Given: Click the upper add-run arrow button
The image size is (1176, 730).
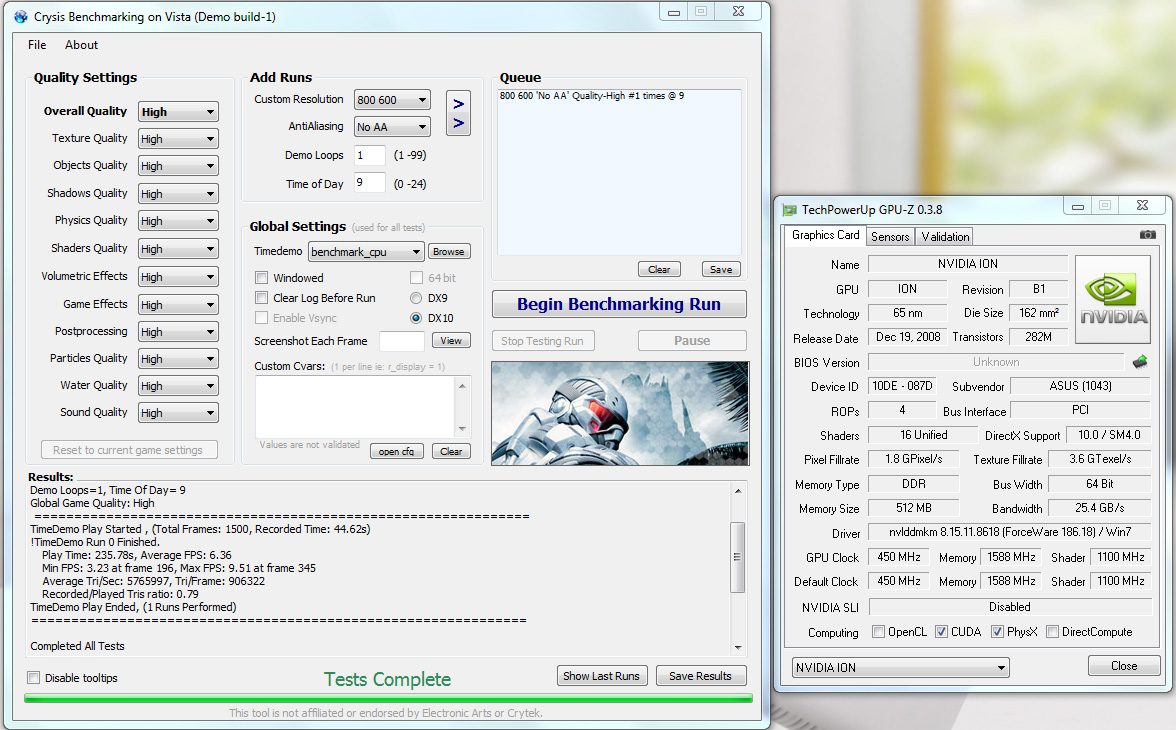Looking at the screenshot, I should (x=458, y=104).
